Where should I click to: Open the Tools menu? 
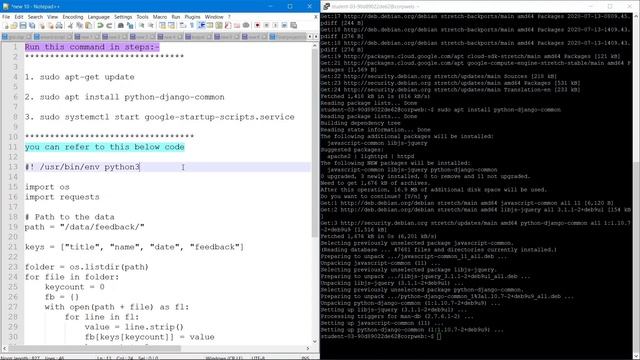pyautogui.click(x=142, y=17)
